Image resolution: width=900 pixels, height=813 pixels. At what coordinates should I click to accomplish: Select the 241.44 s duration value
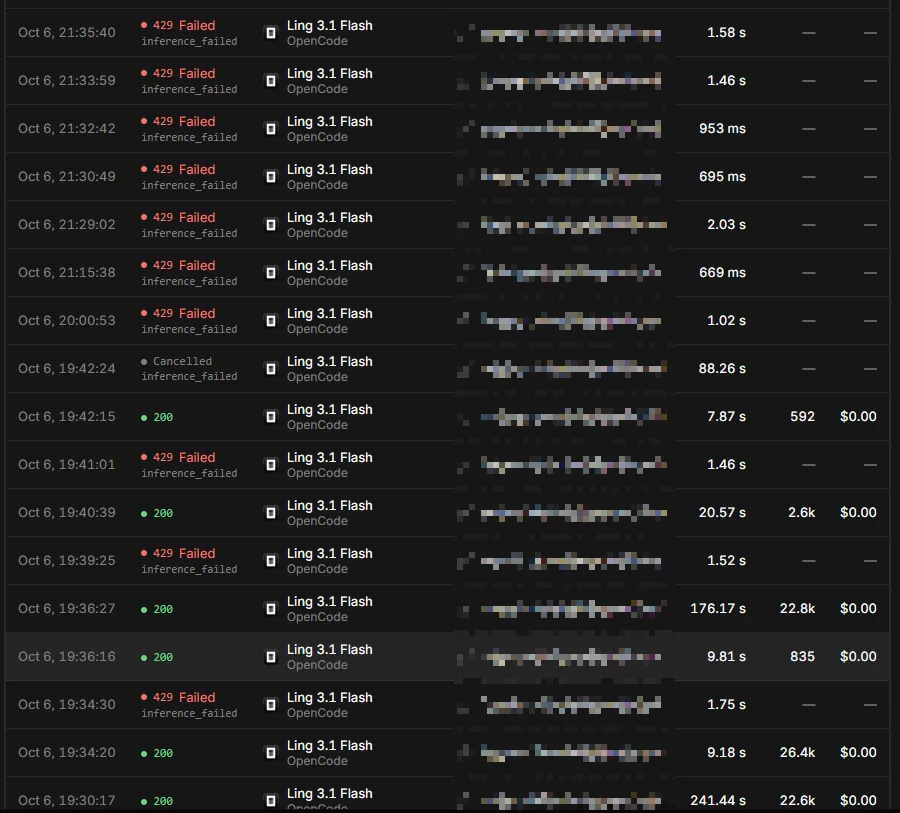718,800
